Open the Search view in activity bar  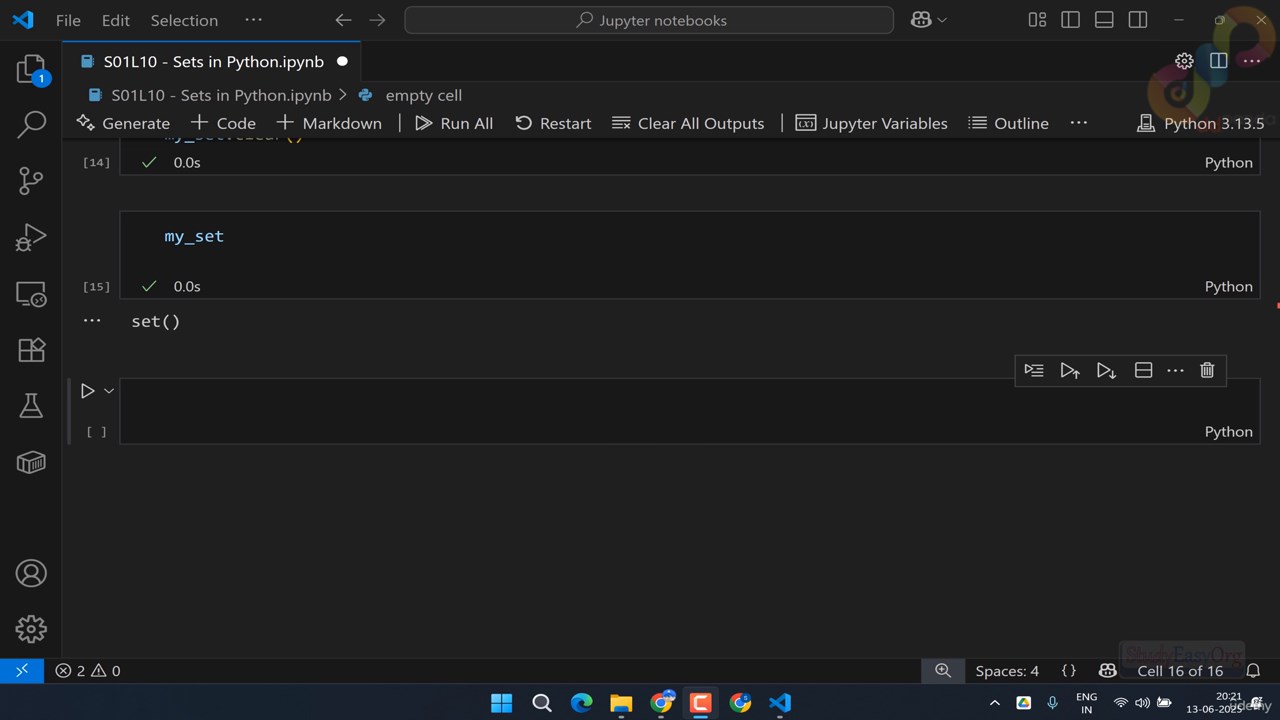coord(31,125)
